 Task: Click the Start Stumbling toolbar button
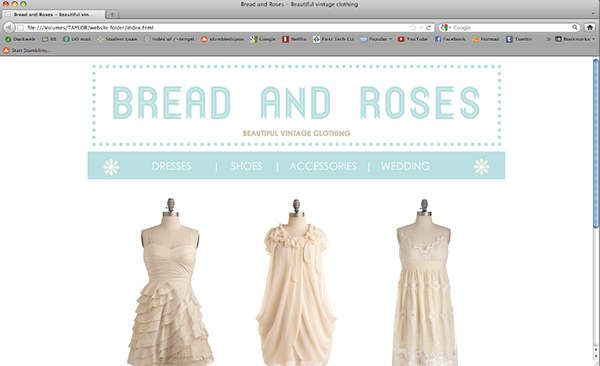click(27, 50)
